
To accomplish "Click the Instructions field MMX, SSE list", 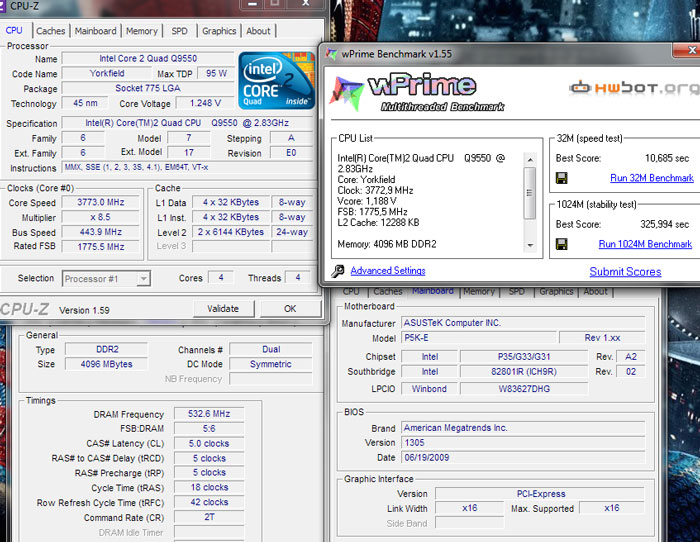I will (x=188, y=168).
